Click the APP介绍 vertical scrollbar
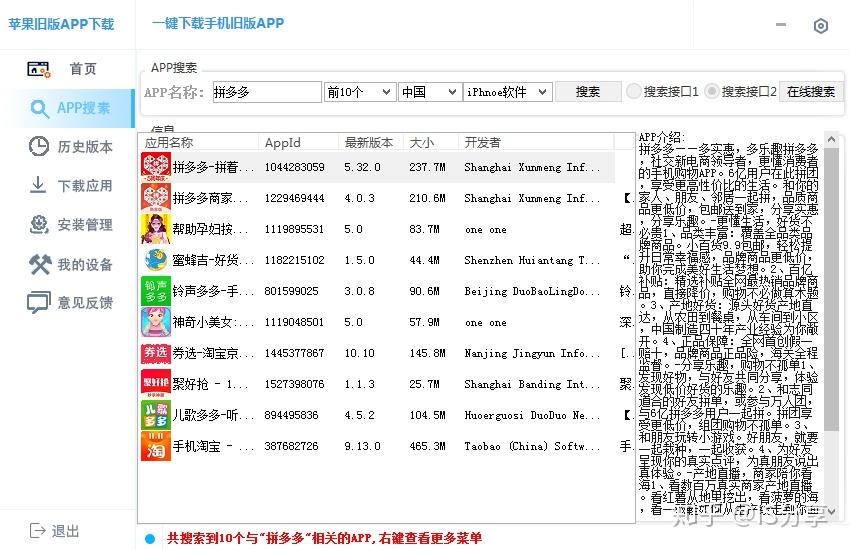 [x=831, y=300]
